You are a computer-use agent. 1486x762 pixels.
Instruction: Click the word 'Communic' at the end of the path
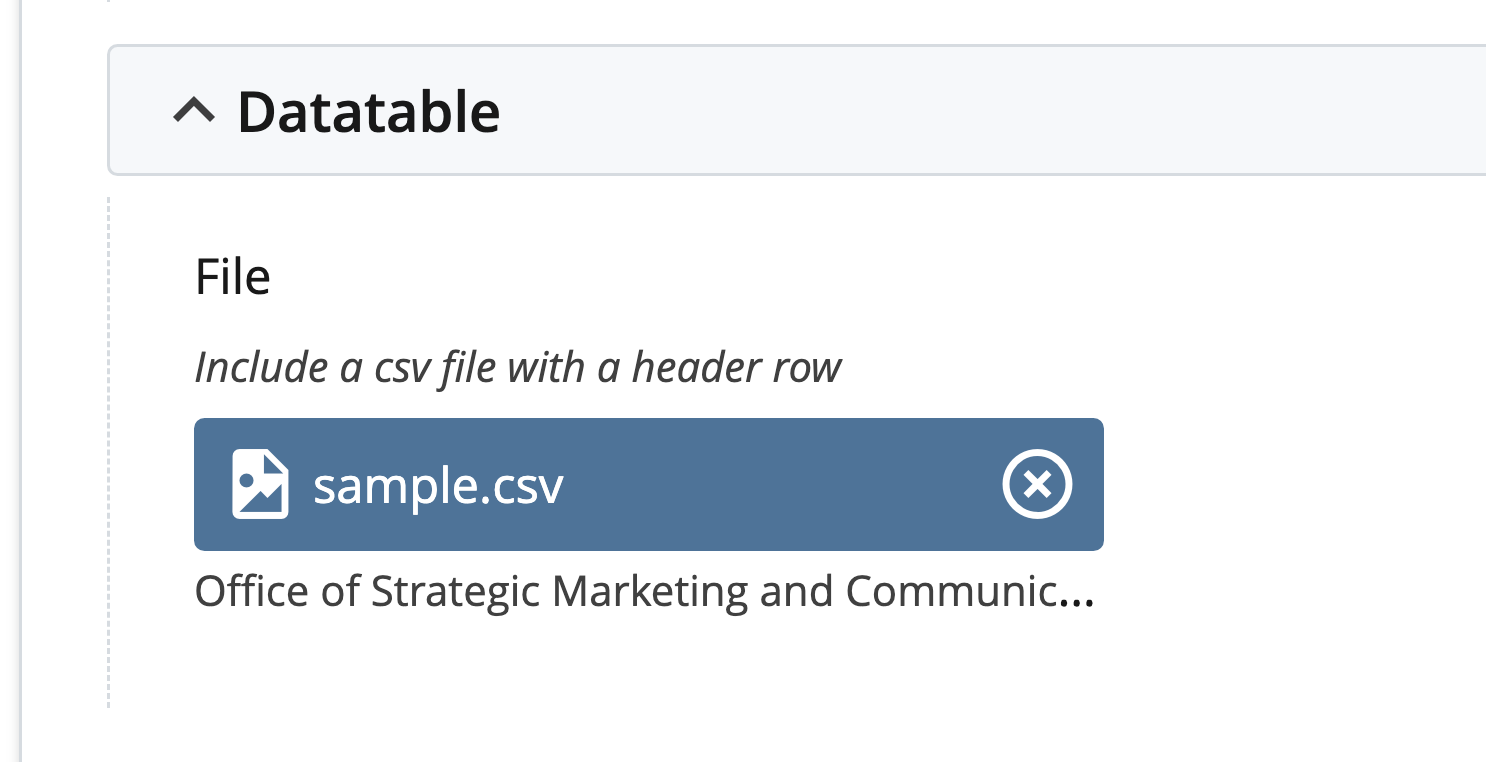[x=958, y=592]
